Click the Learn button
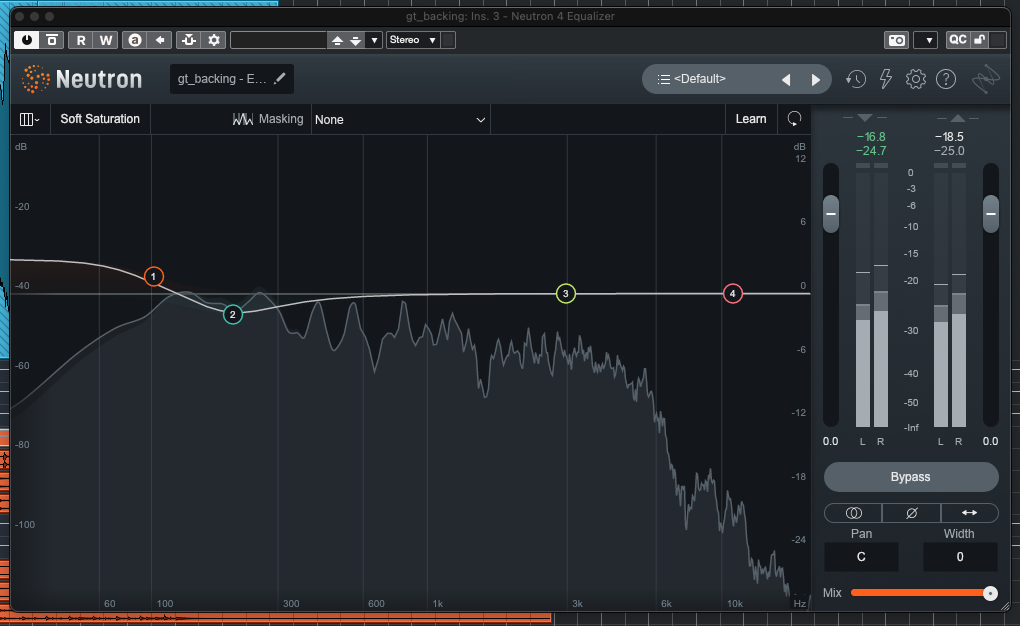The width and height of the screenshot is (1020, 626). [x=751, y=119]
